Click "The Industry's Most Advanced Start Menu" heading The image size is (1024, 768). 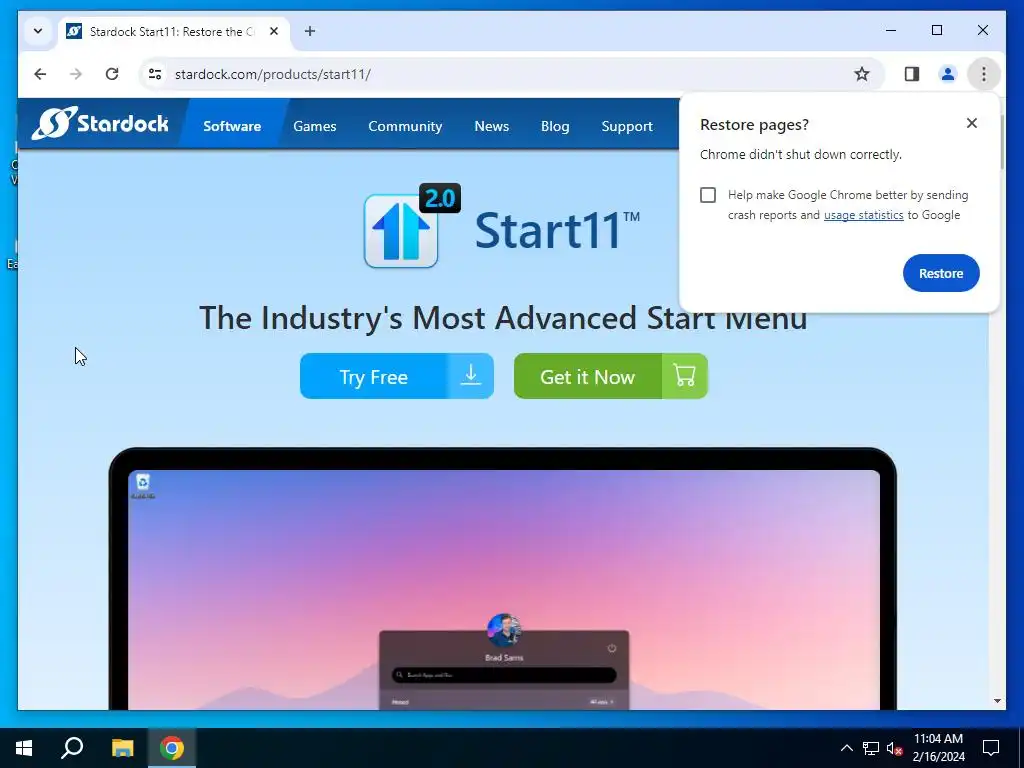click(x=503, y=318)
